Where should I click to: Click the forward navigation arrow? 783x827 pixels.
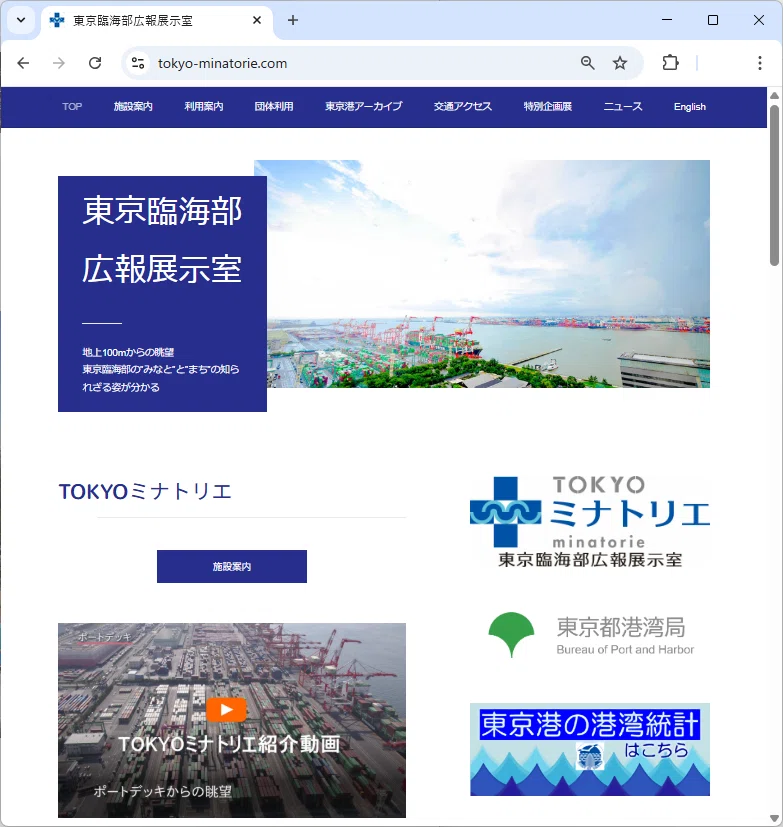tap(59, 63)
